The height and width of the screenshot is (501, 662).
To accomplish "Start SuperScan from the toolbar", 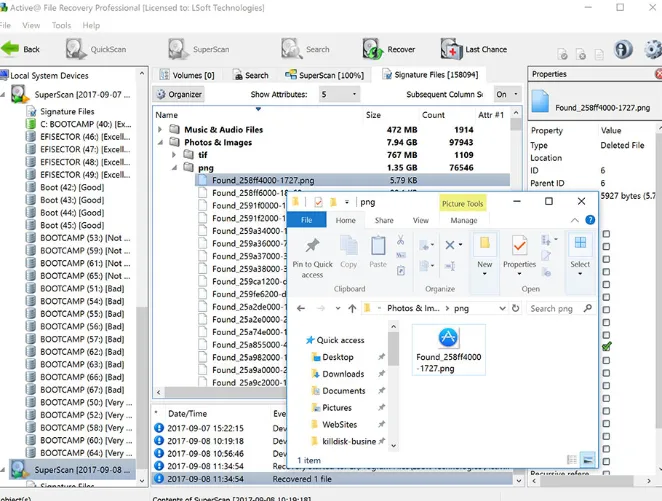I will [198, 49].
